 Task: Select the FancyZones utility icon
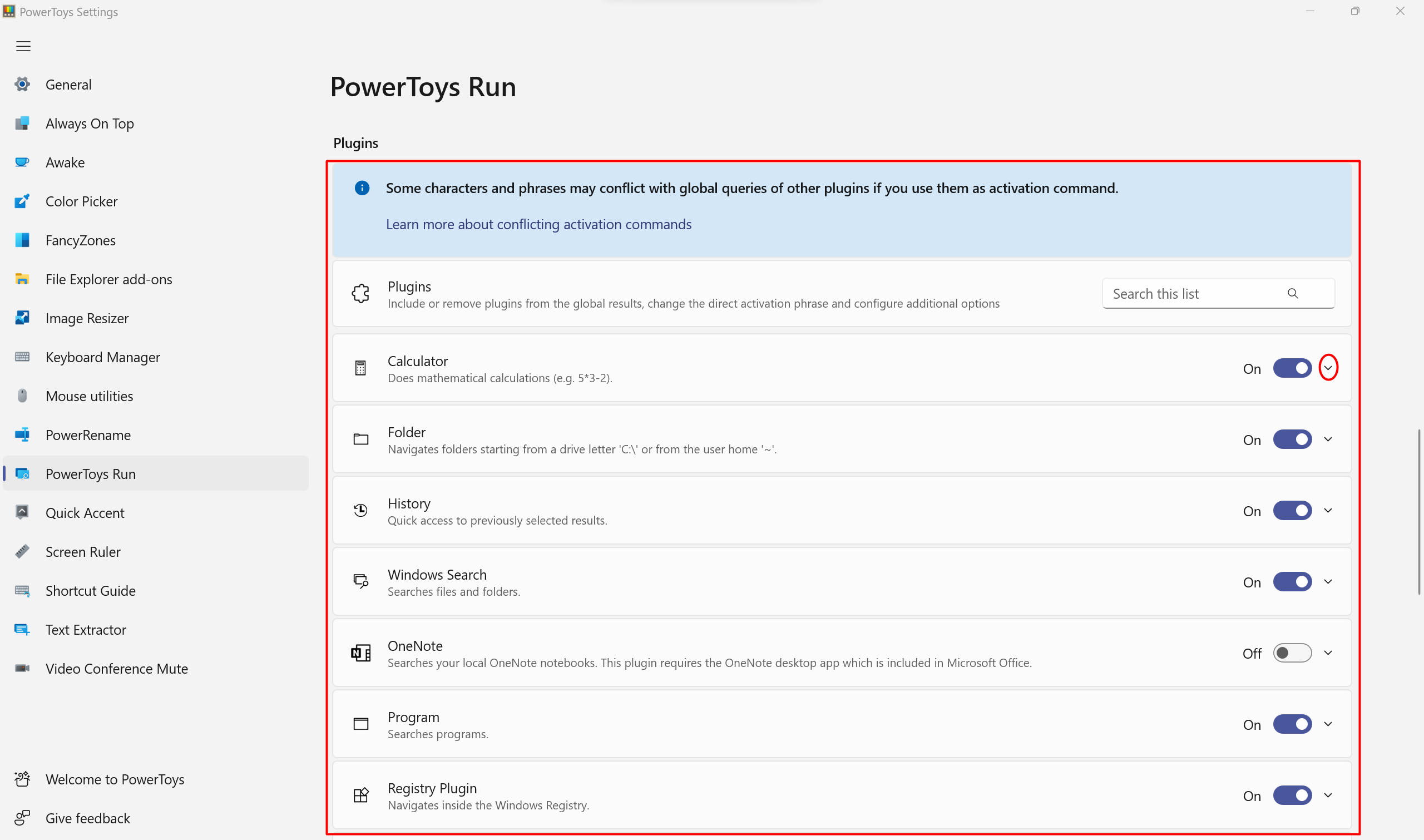tap(22, 240)
